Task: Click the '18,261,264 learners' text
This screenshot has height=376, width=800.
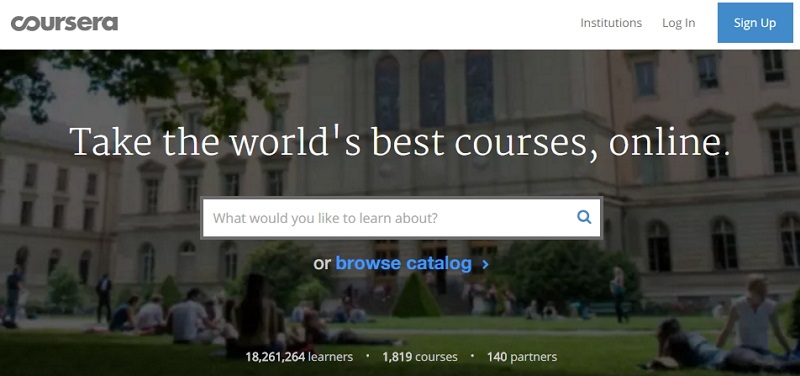Action: click(299, 357)
